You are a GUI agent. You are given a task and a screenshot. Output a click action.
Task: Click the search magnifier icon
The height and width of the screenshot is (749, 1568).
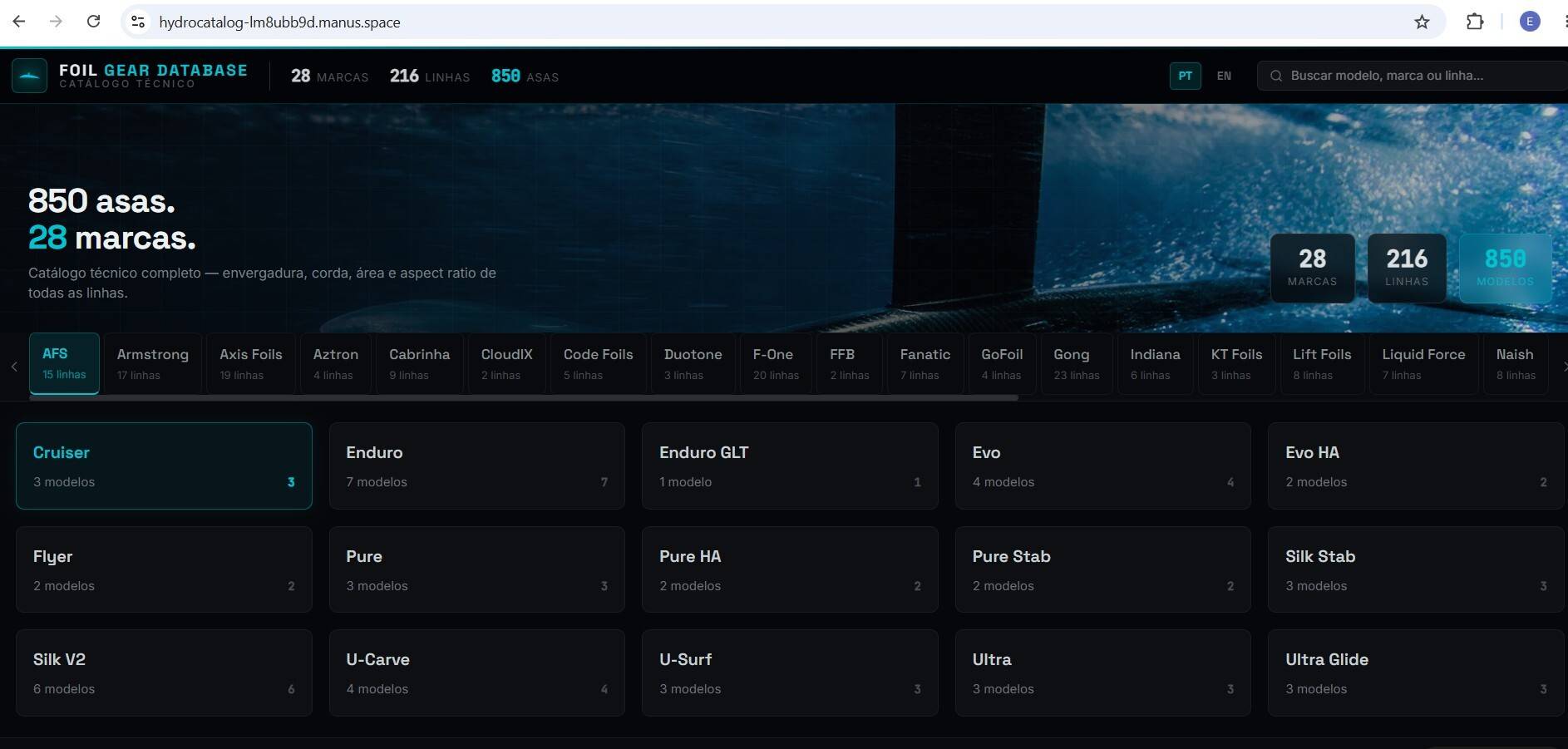(1275, 76)
